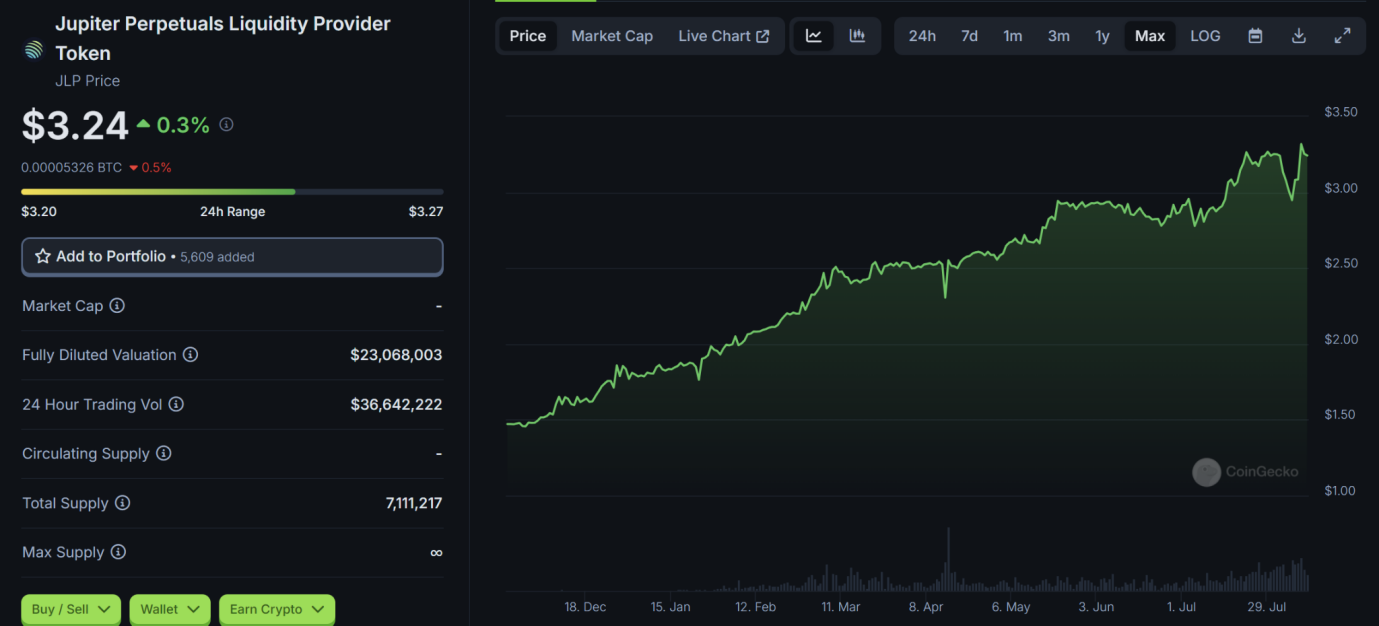Select the 1y time range

pos(1102,36)
